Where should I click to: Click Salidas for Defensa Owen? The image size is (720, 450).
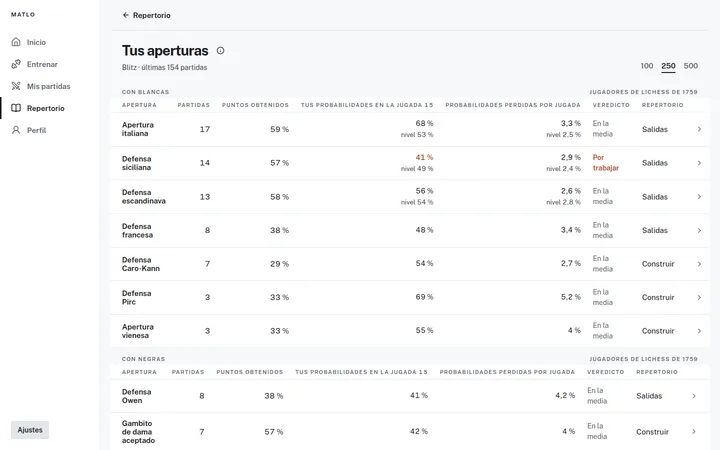tap(649, 396)
